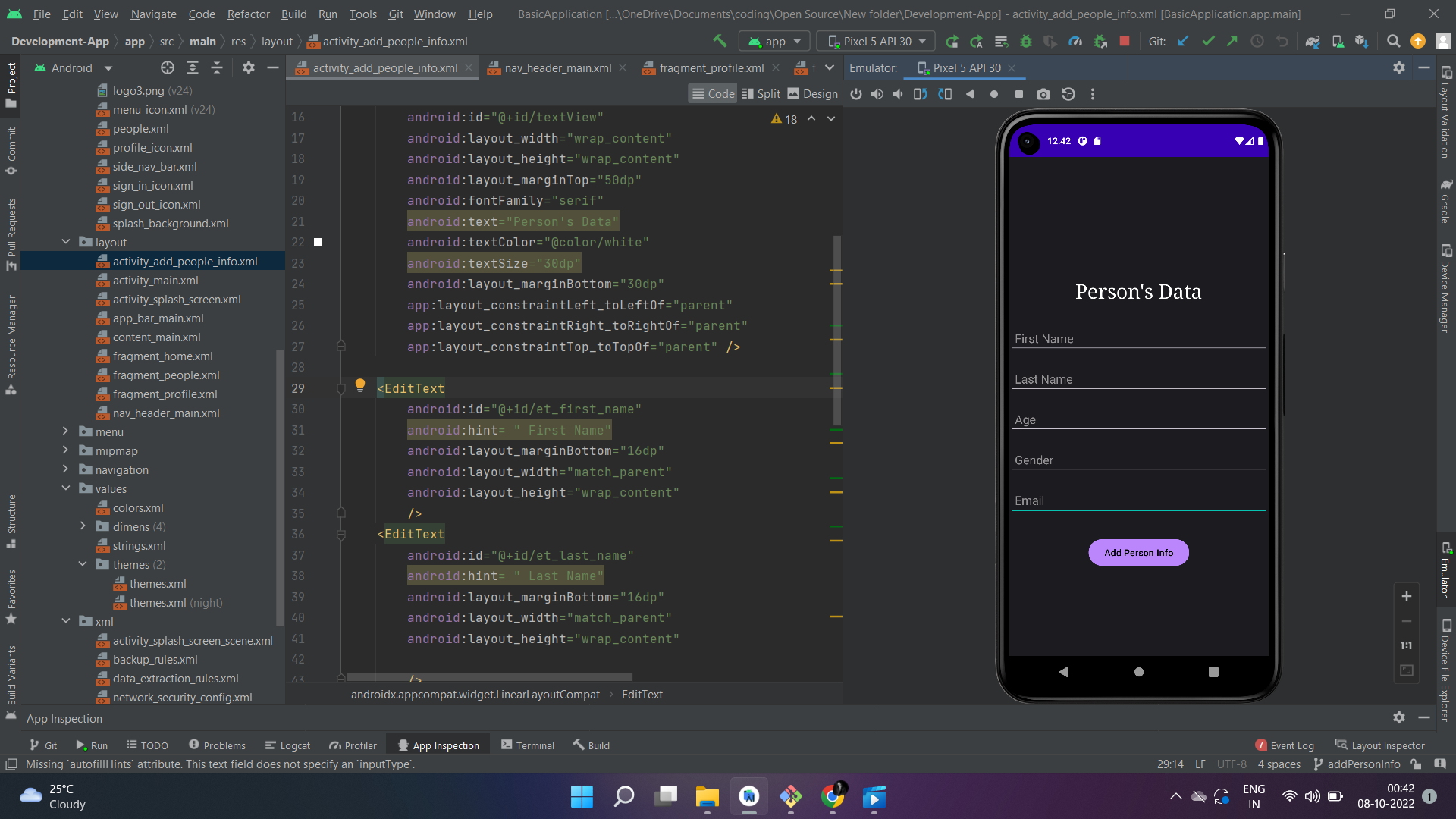Image resolution: width=1456 pixels, height=819 pixels.
Task: Click Add Person Info button in emulator
Action: [x=1138, y=552]
